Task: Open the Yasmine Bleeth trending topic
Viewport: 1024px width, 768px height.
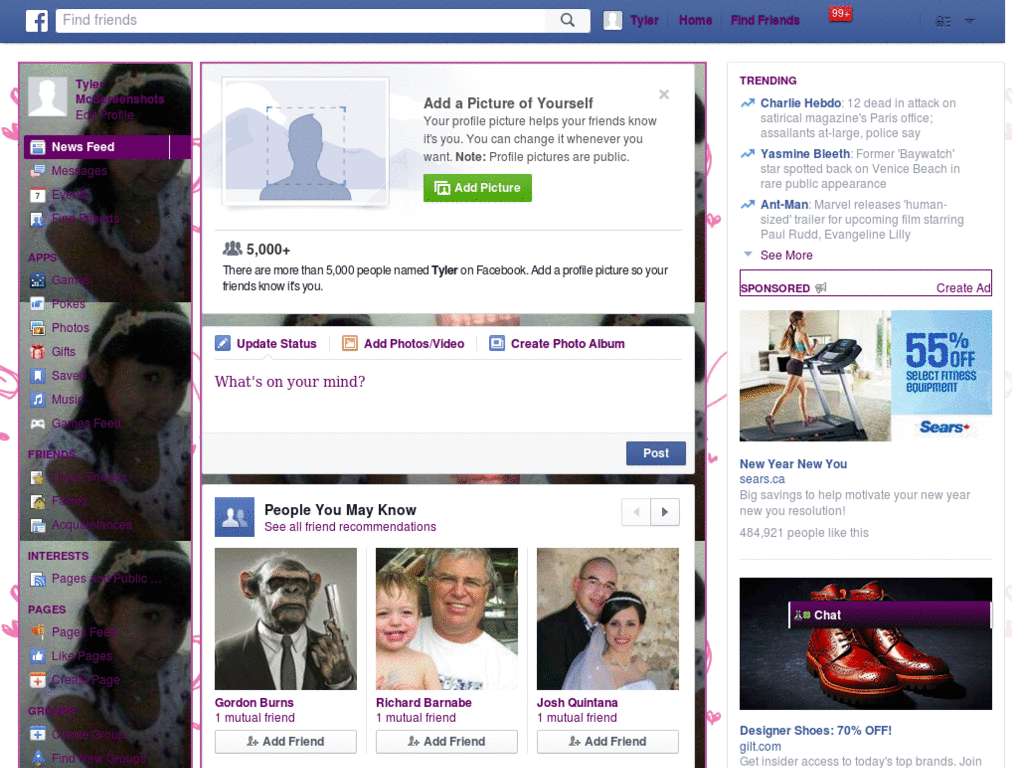Action: click(x=805, y=154)
